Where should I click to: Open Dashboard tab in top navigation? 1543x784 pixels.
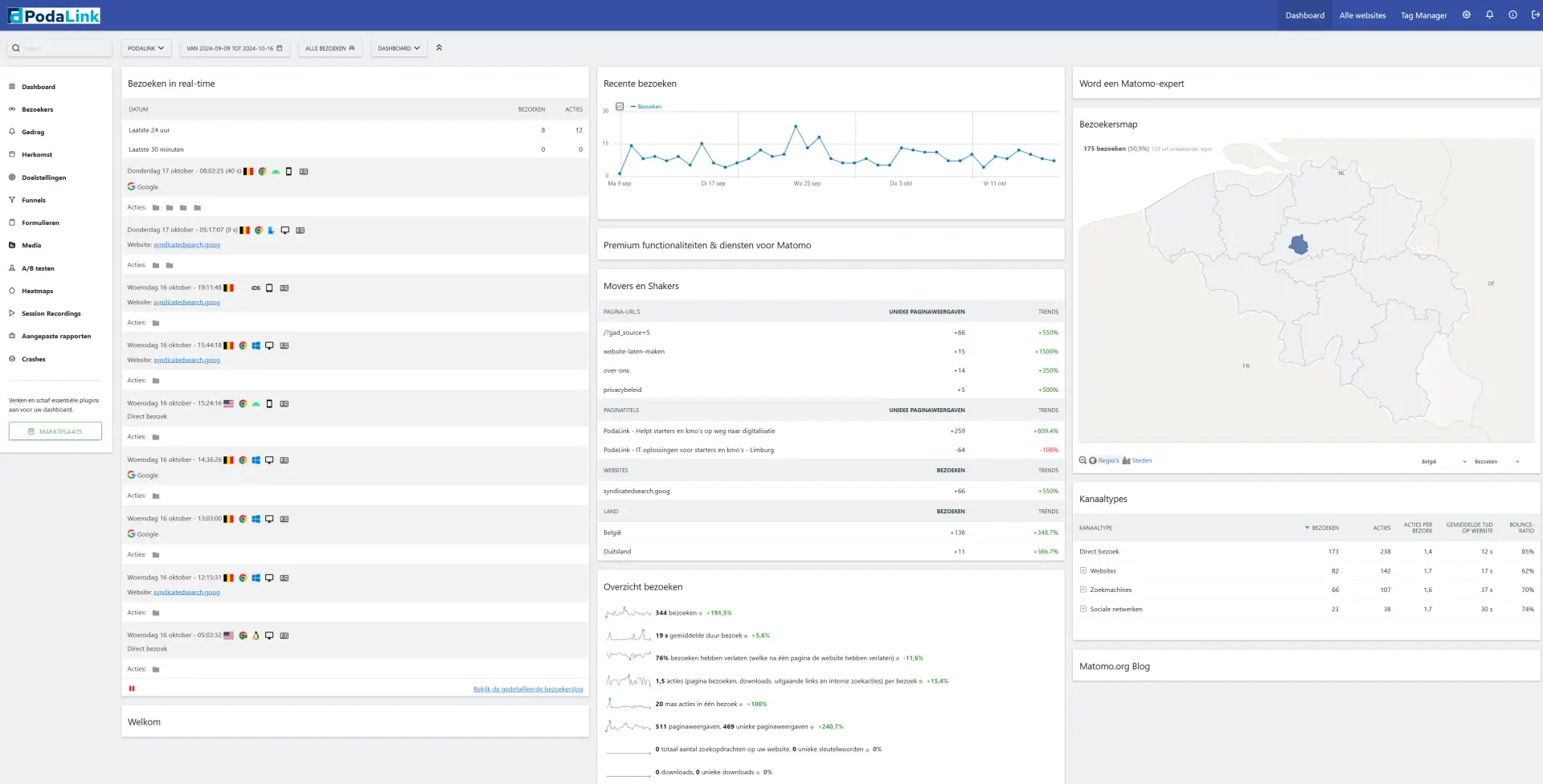pos(1305,15)
